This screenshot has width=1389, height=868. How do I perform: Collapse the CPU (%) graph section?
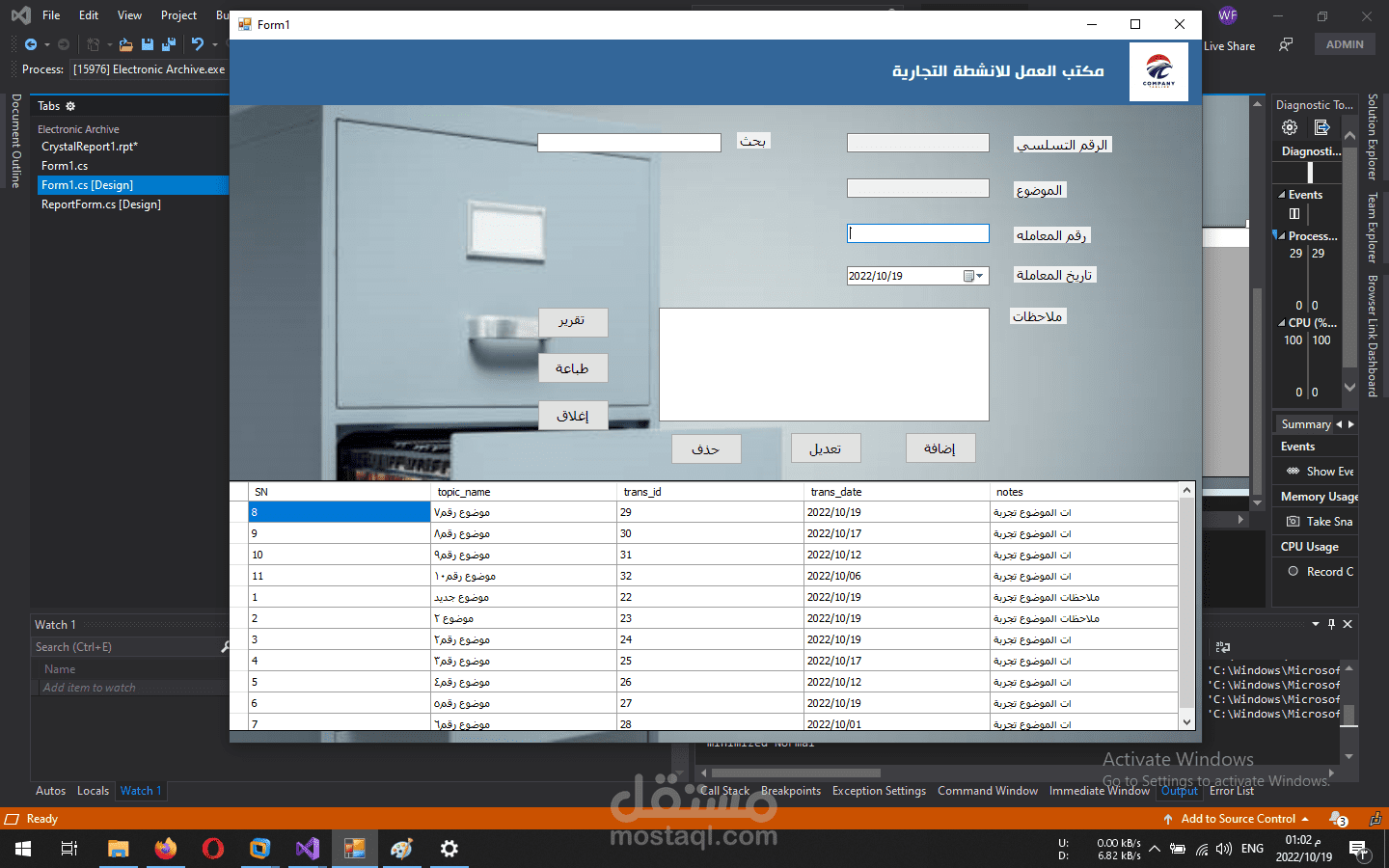coord(1282,323)
